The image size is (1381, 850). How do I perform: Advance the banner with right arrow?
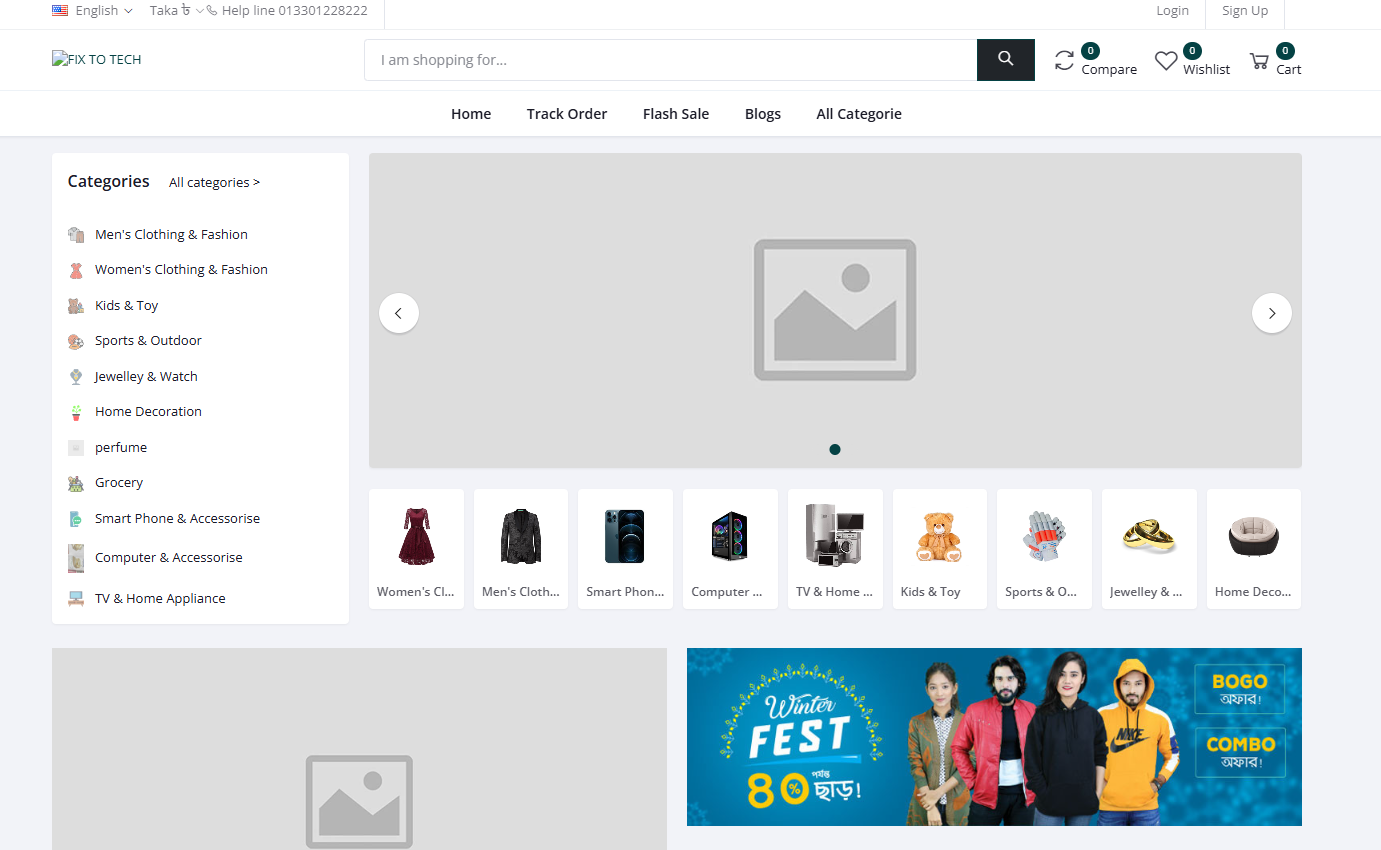[1271, 313]
